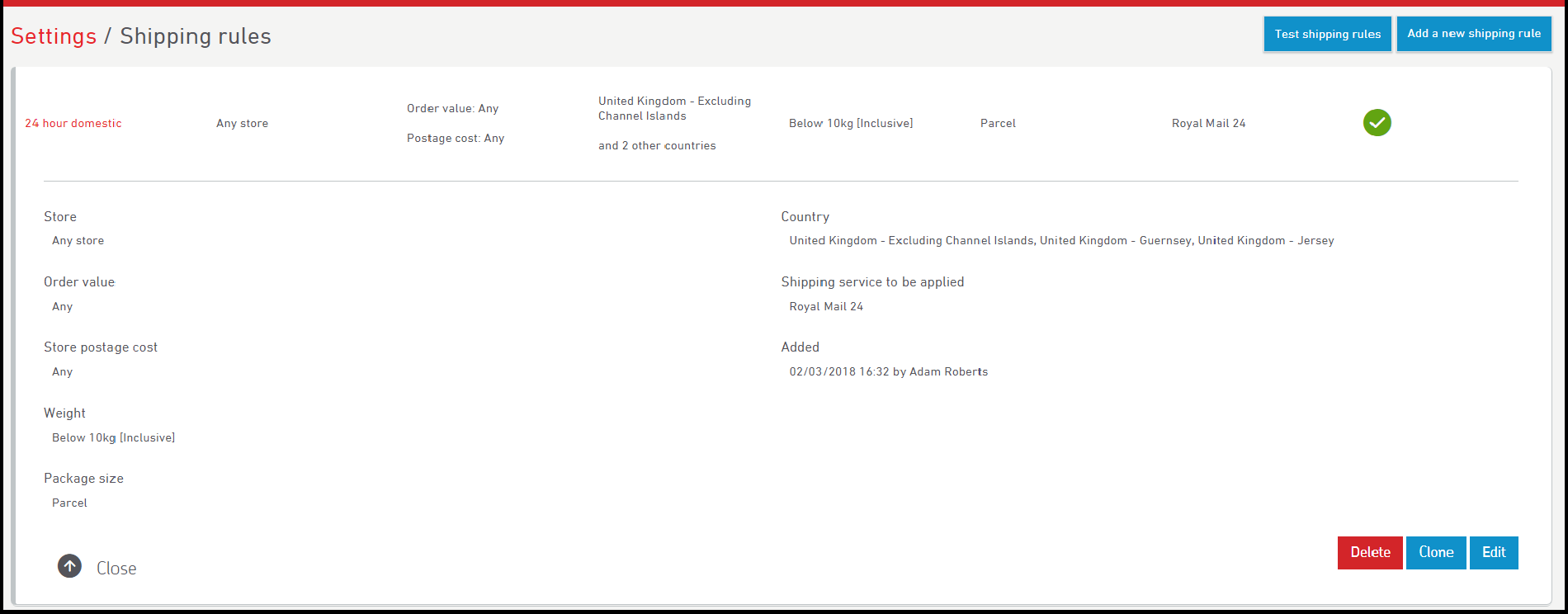Click 'Royal Mail 24' in summary row
This screenshot has height=614, width=1568.
[x=1208, y=124]
